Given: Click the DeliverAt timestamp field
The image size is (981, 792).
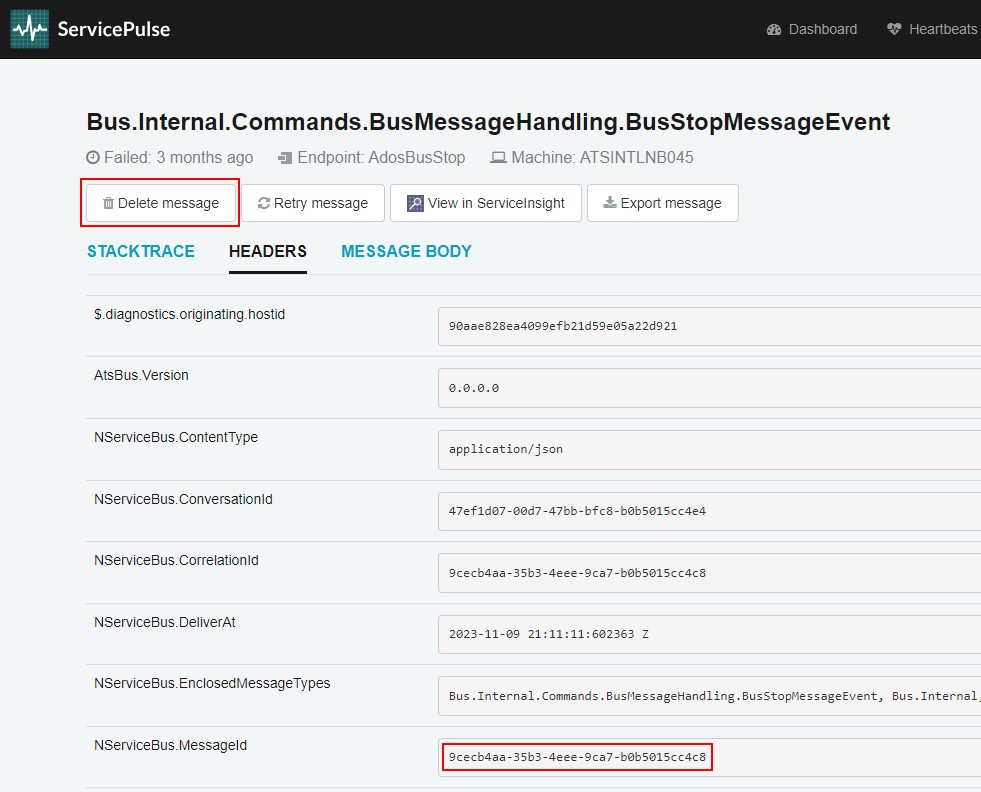Looking at the screenshot, I should [x=708, y=635].
